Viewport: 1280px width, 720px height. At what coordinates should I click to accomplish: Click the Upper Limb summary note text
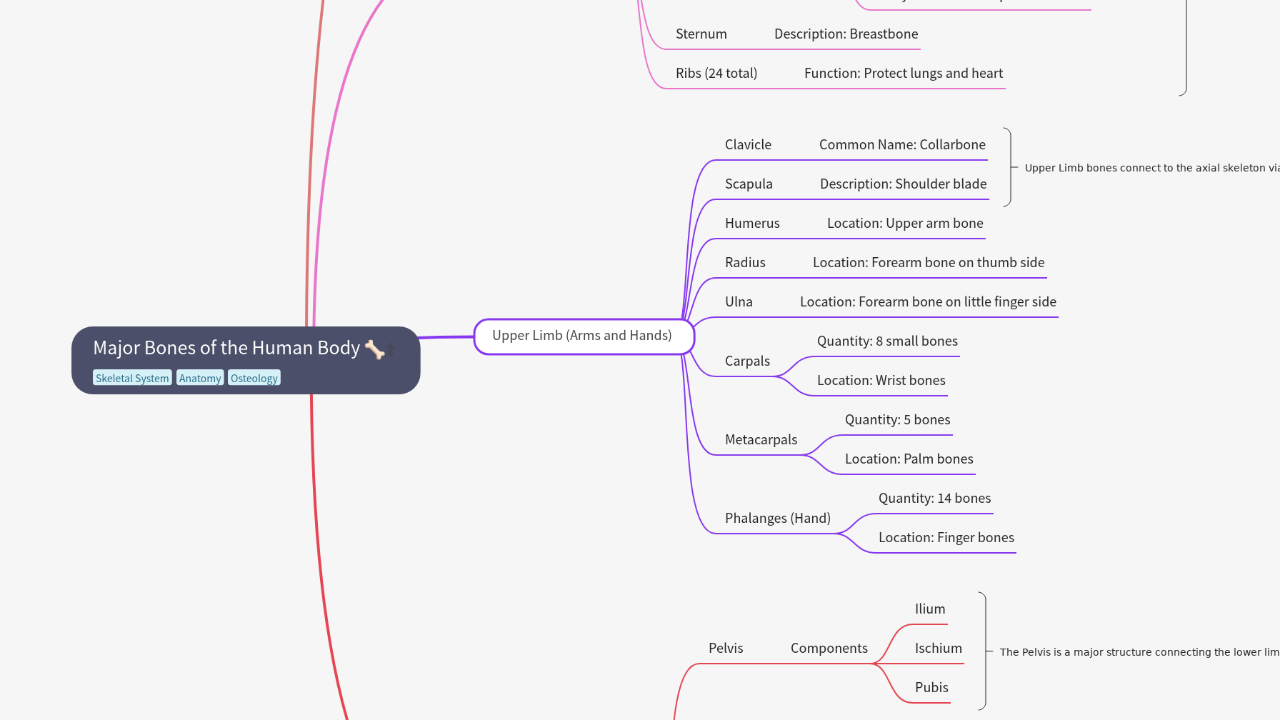(x=1150, y=168)
